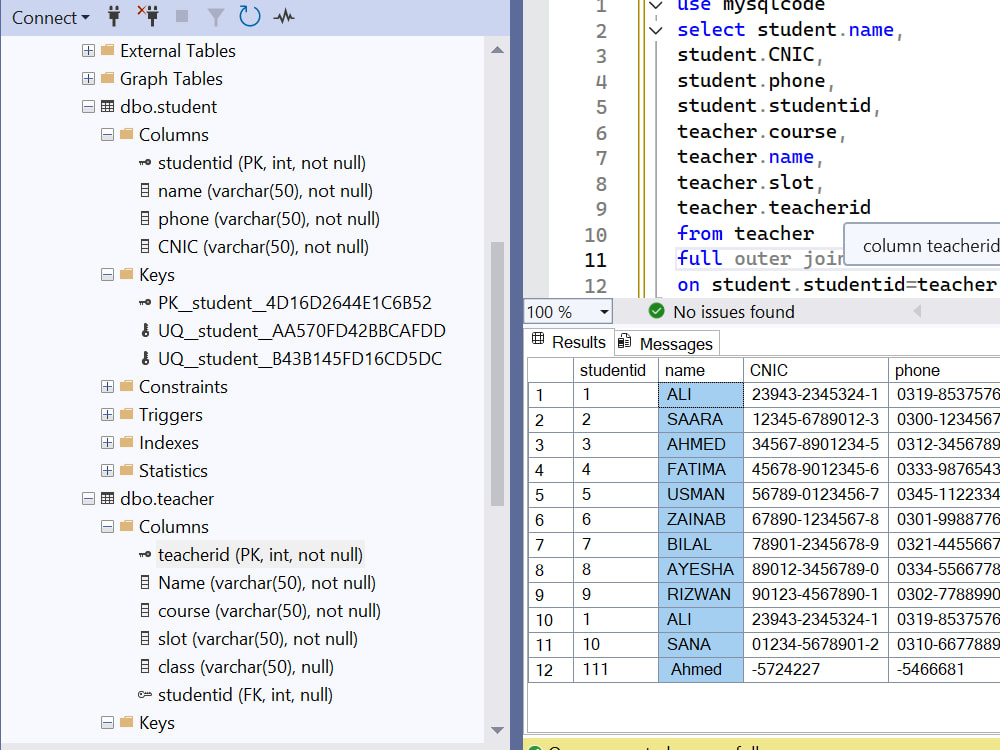Select the teacherid (PK, int, not null) column
Screen dimensions: 1000x750
pyautogui.click(x=260, y=555)
